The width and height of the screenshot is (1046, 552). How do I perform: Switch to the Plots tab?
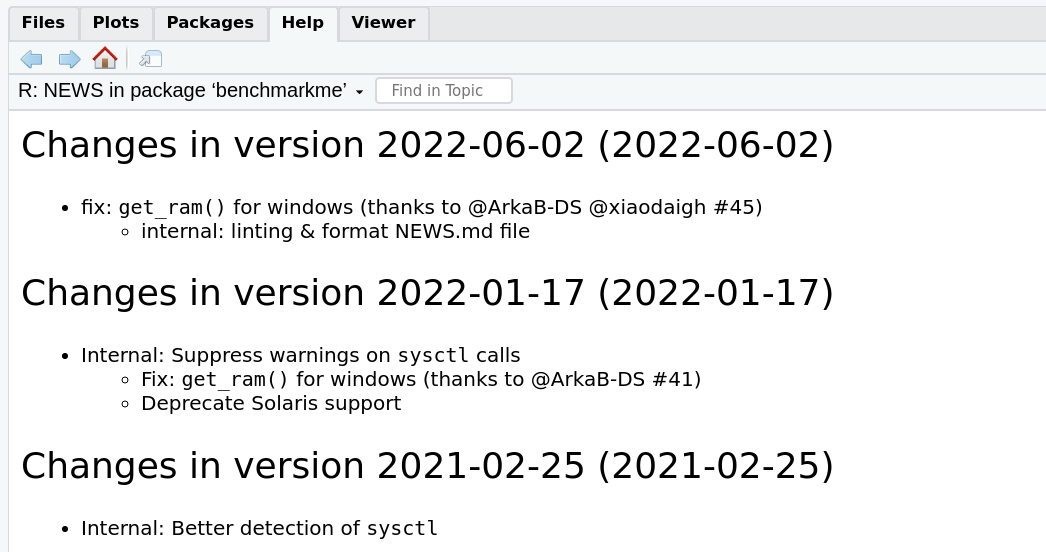116,23
